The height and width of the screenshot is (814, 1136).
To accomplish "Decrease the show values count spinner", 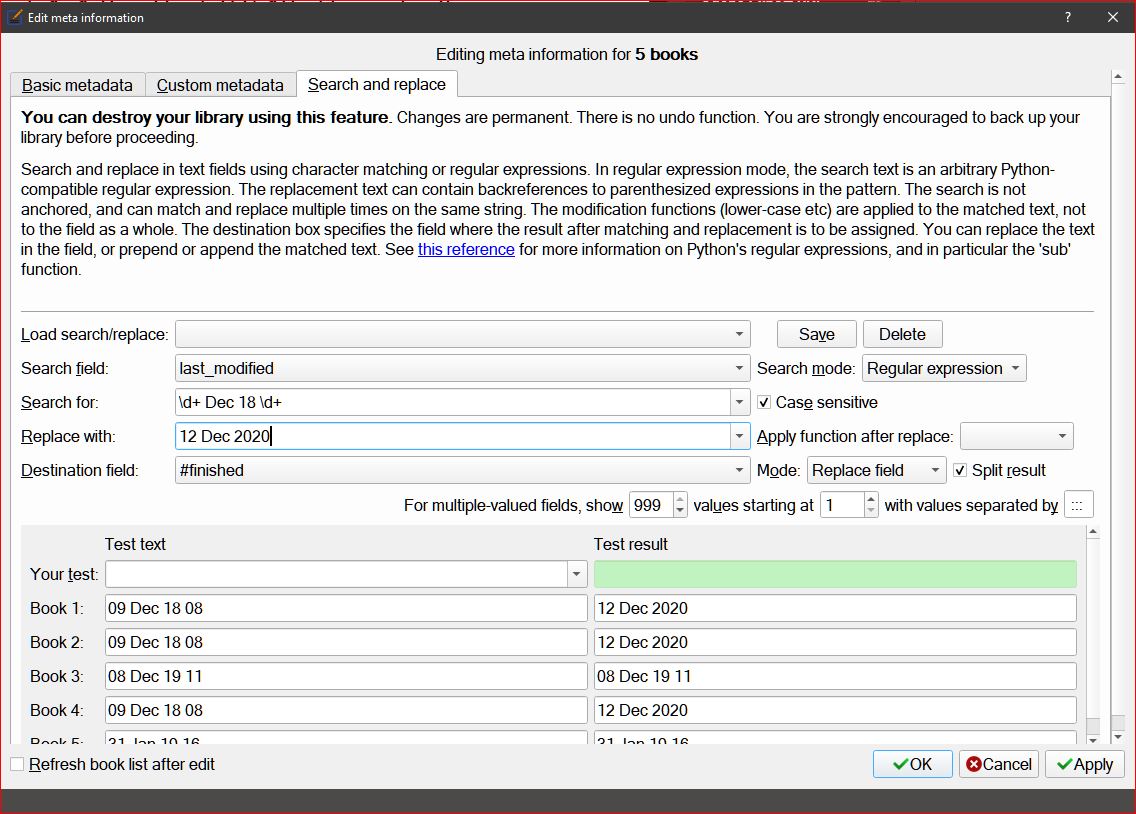I will (x=680, y=511).
